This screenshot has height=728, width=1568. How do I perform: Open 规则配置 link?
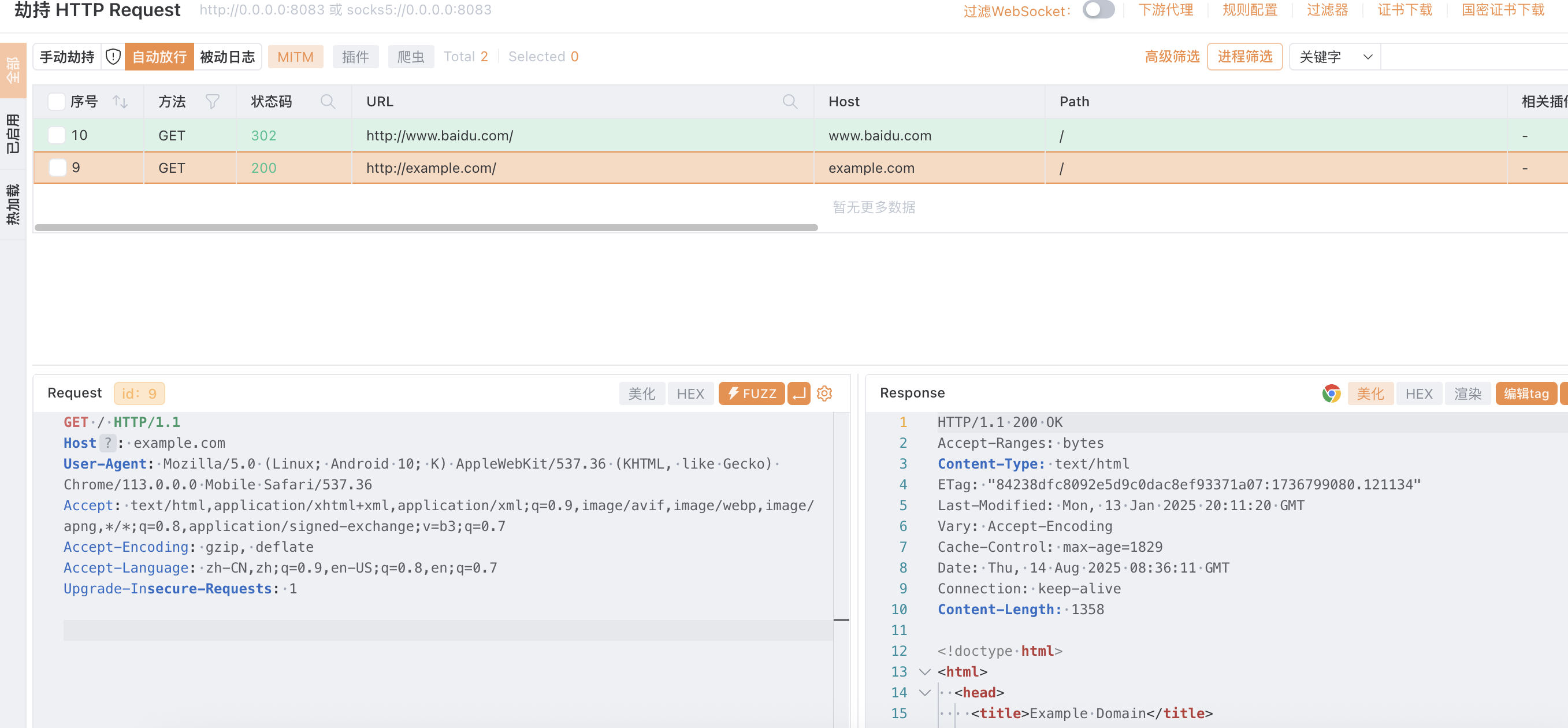1250,10
